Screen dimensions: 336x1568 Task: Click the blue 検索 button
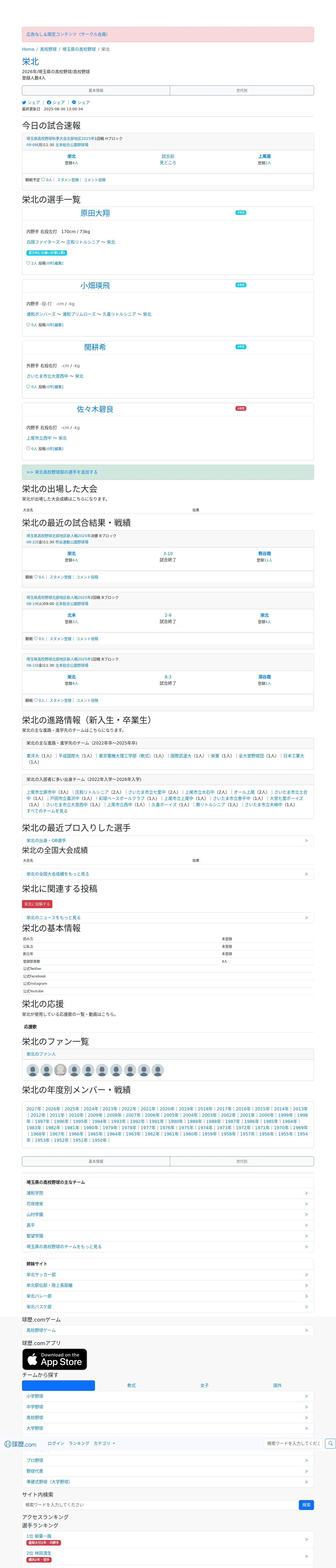coord(306,1505)
